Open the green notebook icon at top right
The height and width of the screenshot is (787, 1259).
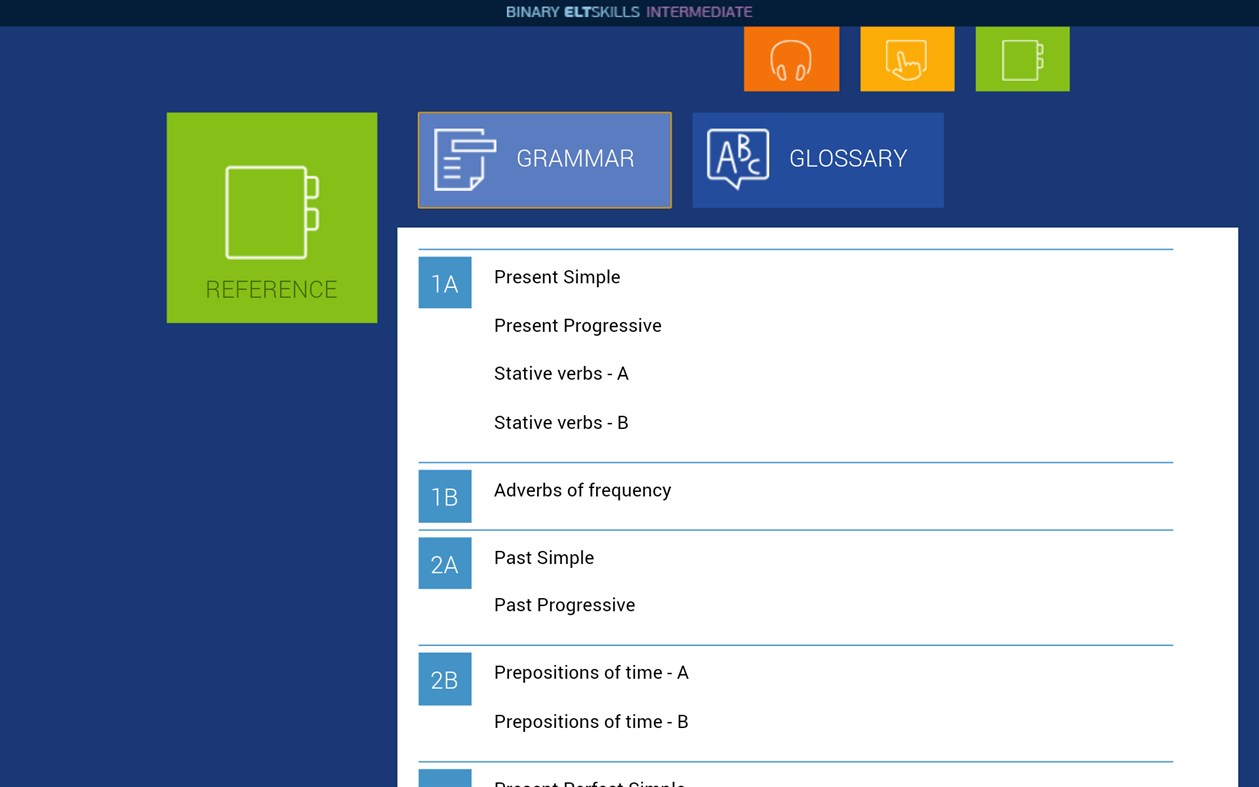click(x=1021, y=58)
